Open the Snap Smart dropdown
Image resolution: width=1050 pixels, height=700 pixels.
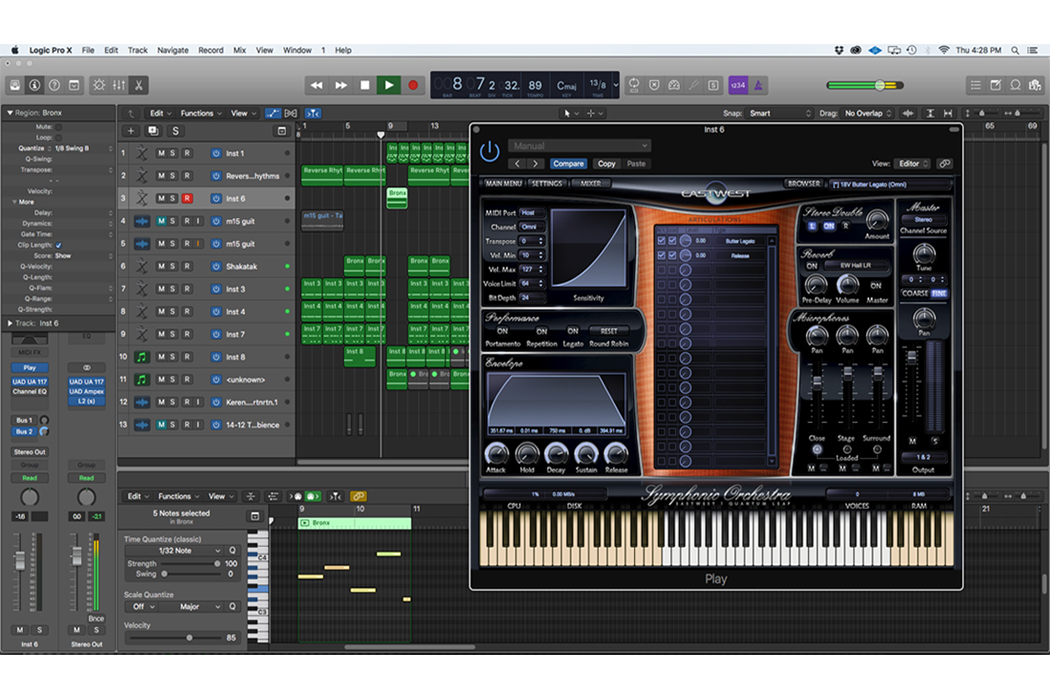pyautogui.click(x=780, y=113)
